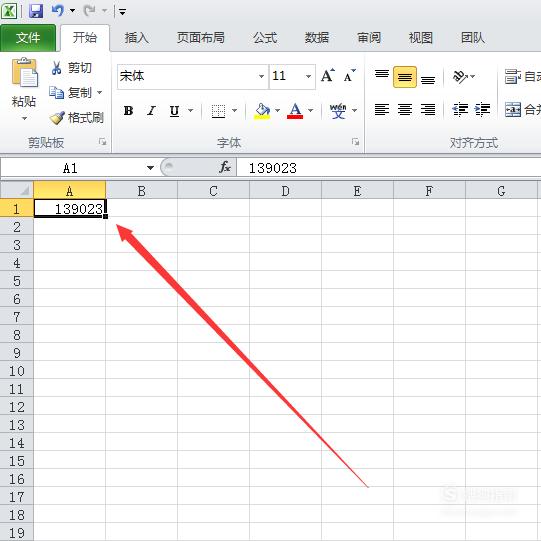This screenshot has height=541, width=541.
Task: Select row 5 header
Action: point(17,281)
